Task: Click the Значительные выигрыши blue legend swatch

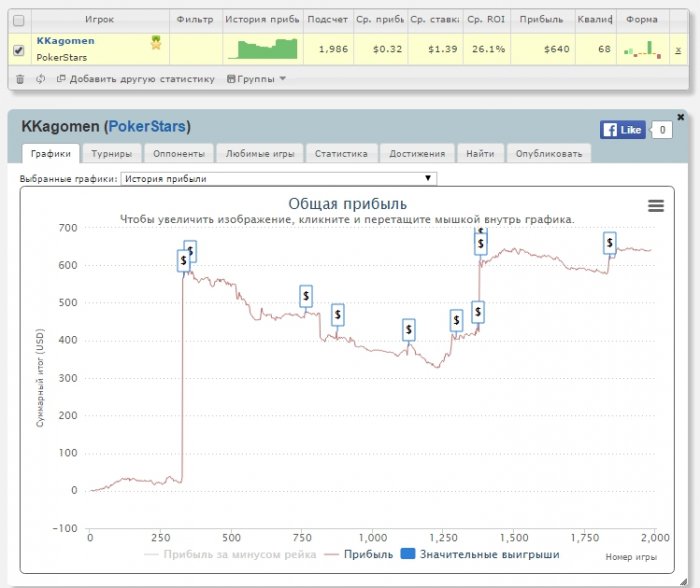Action: tap(407, 554)
